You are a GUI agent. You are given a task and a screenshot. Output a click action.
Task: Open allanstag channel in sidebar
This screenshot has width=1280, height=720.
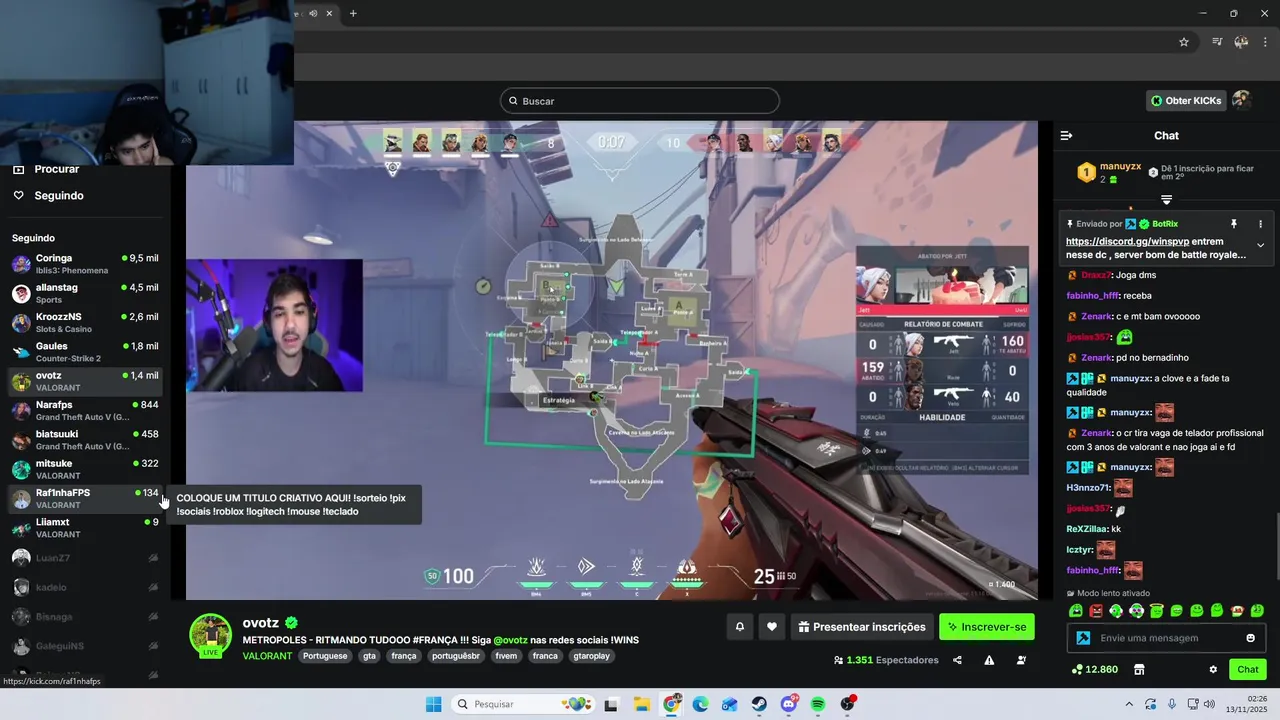85,293
